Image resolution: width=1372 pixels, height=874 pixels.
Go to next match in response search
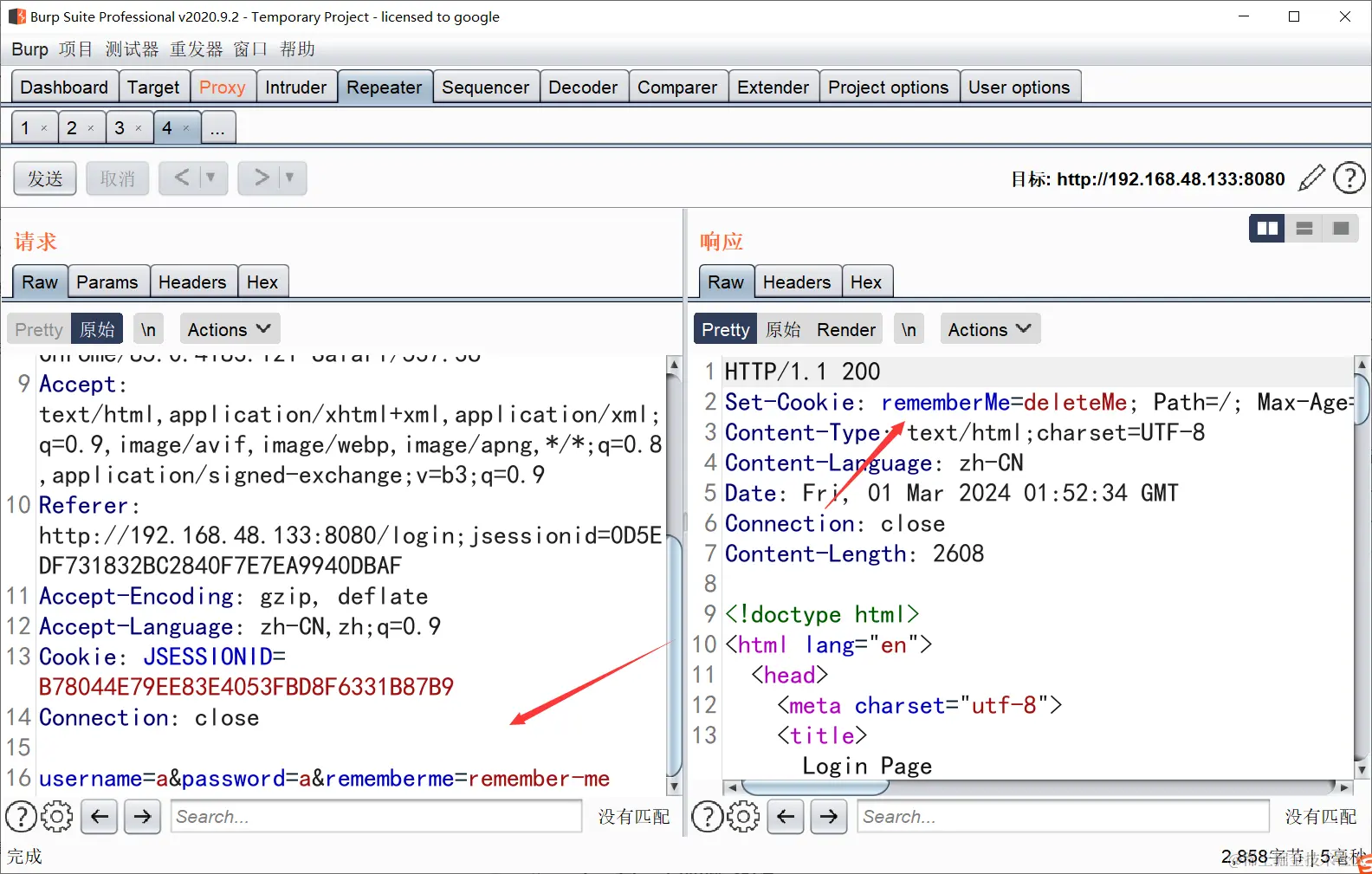829,816
